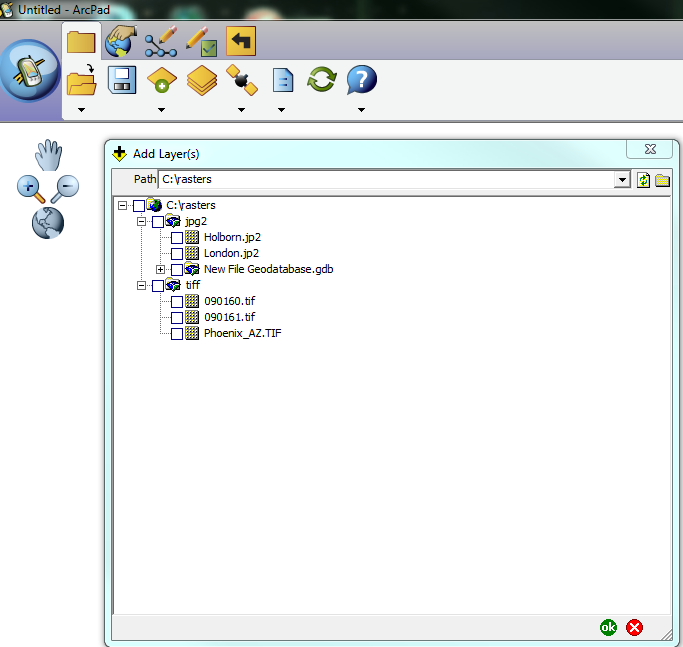Switch to the QuickCapture pencil checklist tab
This screenshot has width=683, height=647.
(201, 42)
